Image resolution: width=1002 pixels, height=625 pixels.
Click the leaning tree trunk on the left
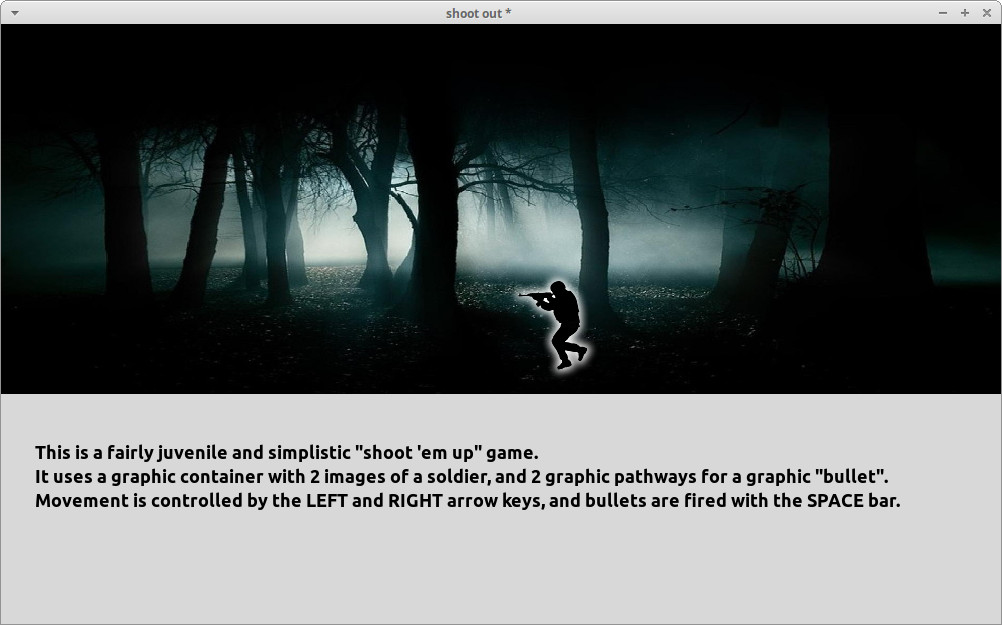click(x=205, y=220)
